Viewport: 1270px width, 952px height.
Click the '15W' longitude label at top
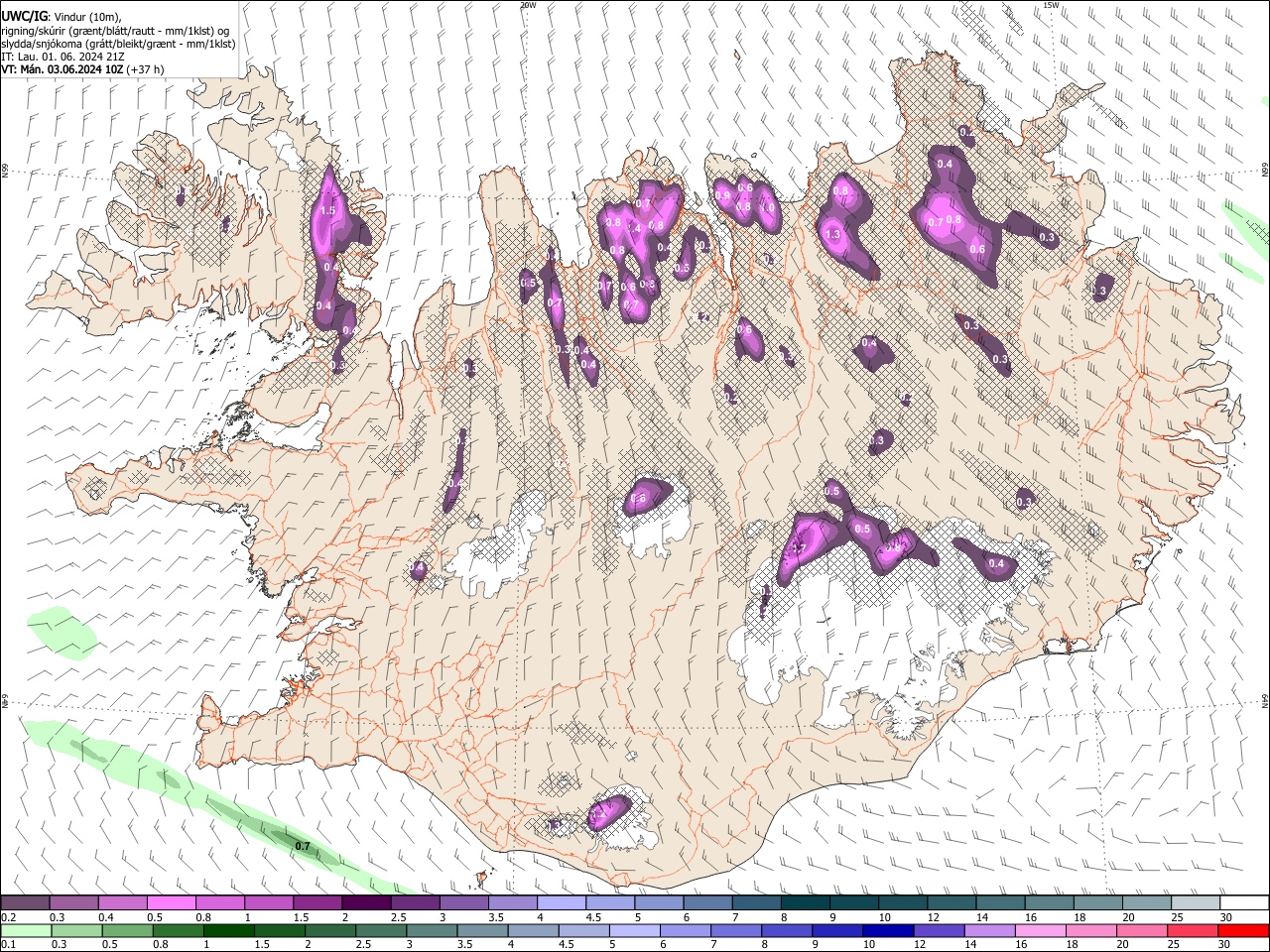tap(1052, 5)
